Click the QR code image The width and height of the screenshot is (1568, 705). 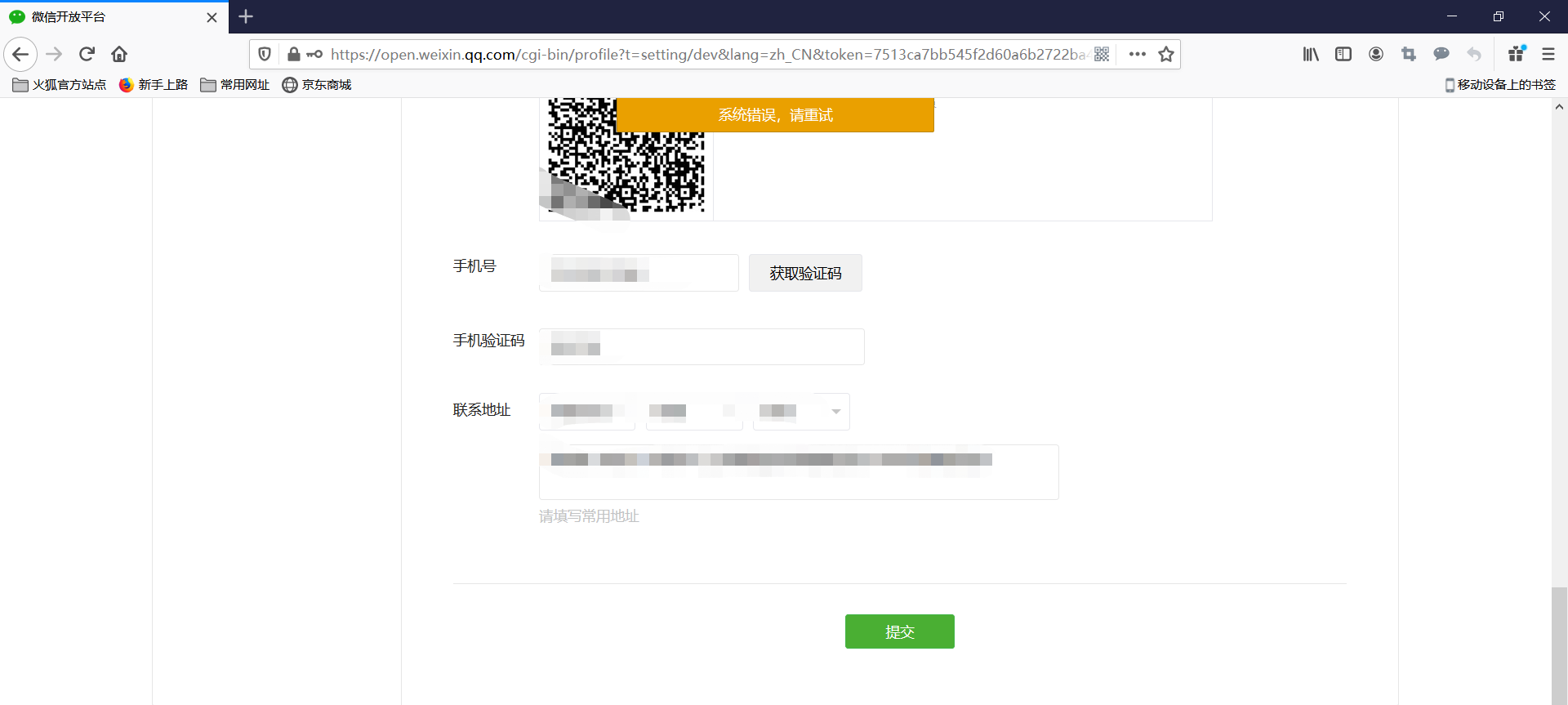pyautogui.click(x=626, y=155)
